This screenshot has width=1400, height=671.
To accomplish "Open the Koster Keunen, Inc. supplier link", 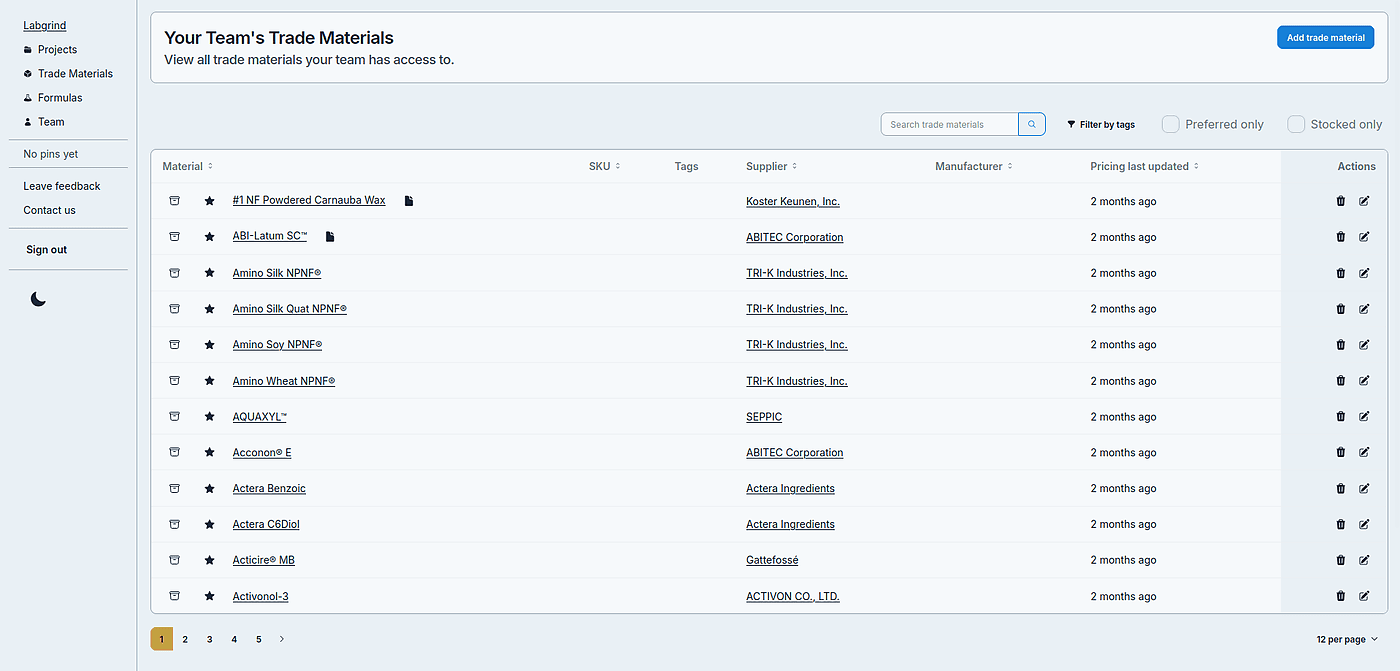I will click(x=792, y=201).
